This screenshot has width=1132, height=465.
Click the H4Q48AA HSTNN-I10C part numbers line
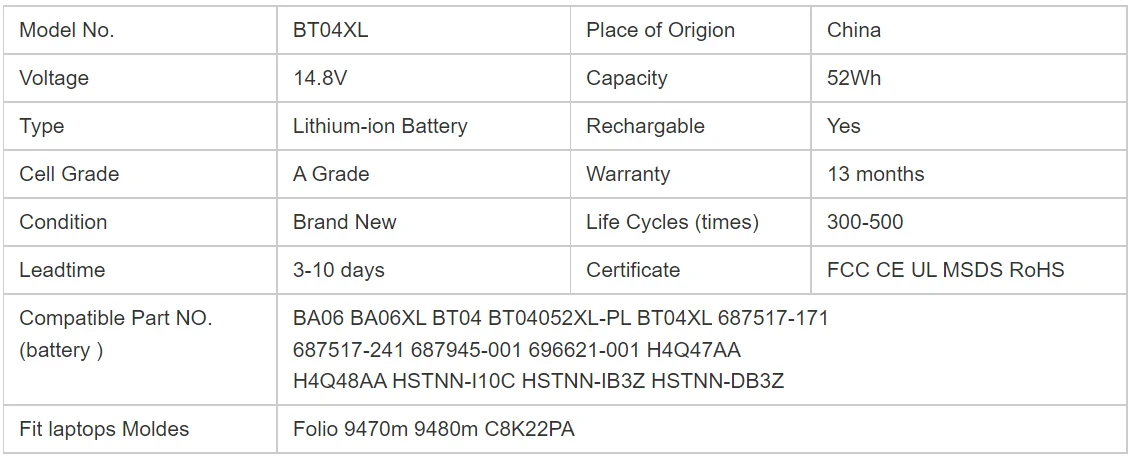pyautogui.click(x=539, y=381)
